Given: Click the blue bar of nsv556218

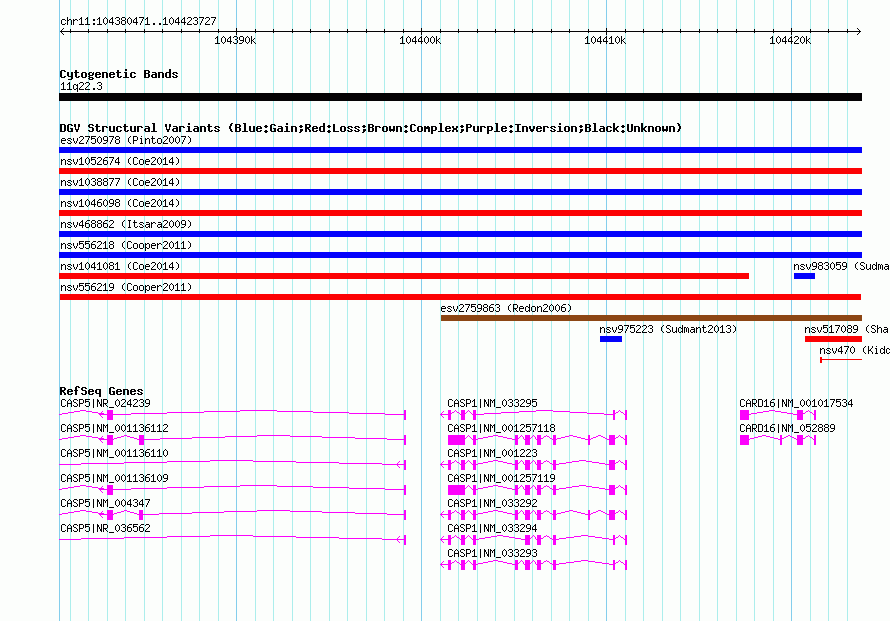Looking at the screenshot, I should pyautogui.click(x=460, y=255).
